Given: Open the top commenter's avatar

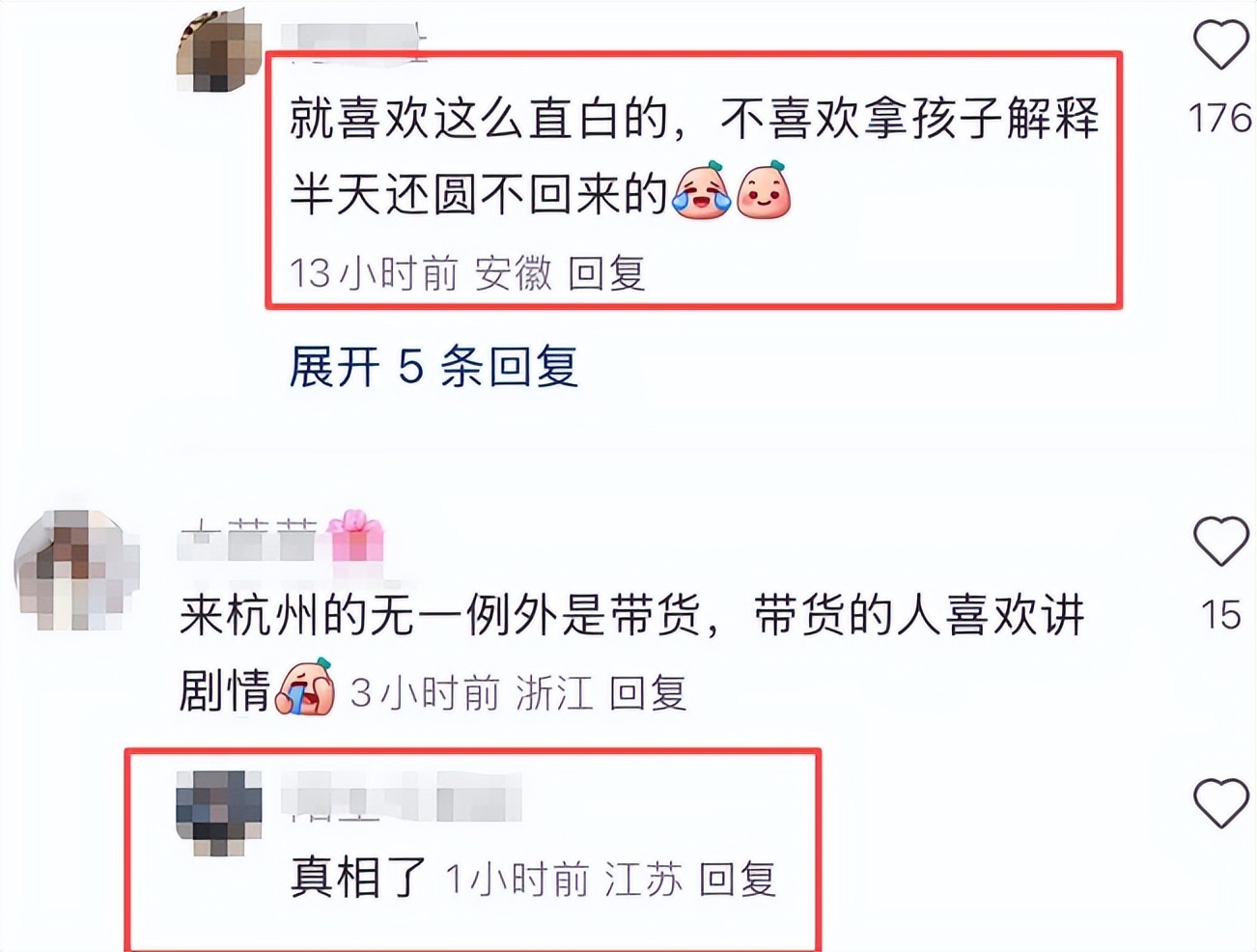Looking at the screenshot, I should coord(219,50).
